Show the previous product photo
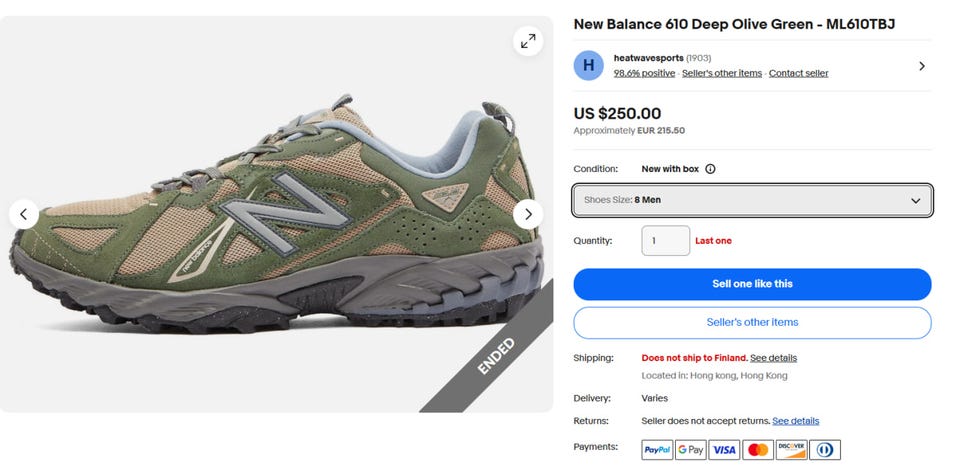Viewport: 960px width, 470px height. [24, 214]
